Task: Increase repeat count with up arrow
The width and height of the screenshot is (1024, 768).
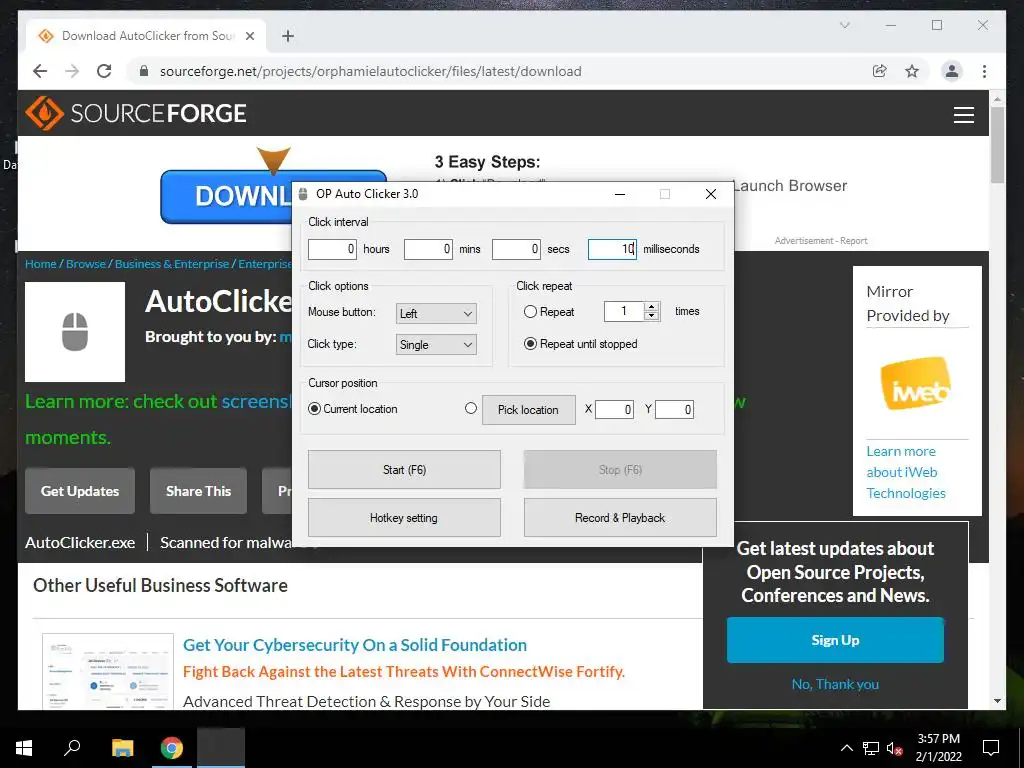Action: 651,307
